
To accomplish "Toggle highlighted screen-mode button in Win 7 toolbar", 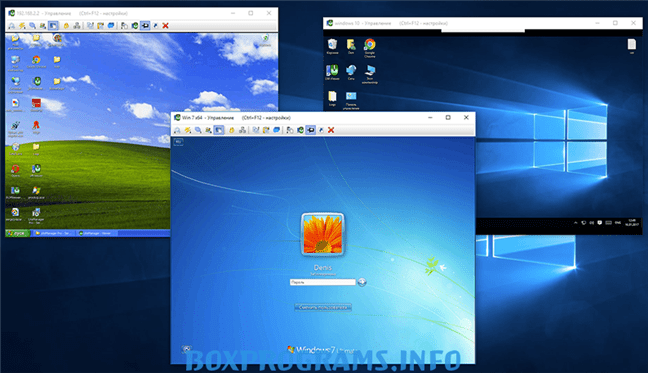I will 219,130.
